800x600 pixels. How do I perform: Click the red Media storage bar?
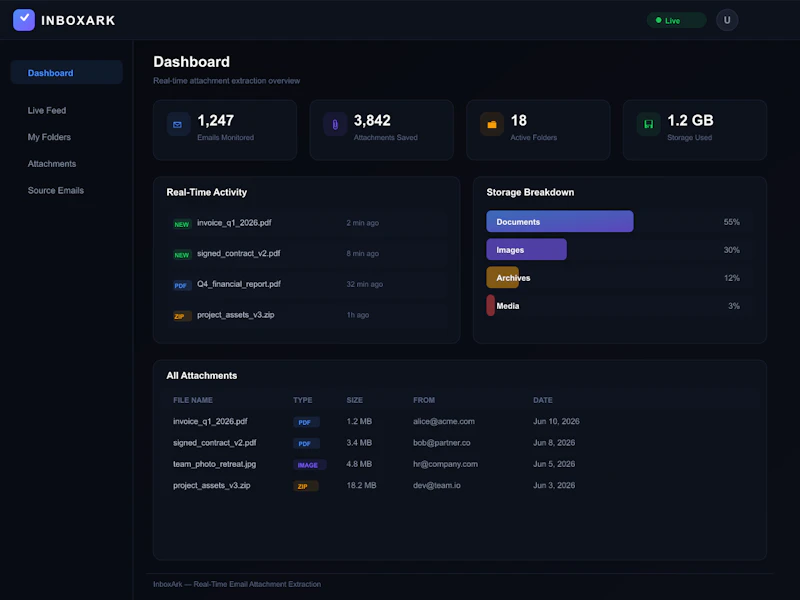(x=490, y=306)
